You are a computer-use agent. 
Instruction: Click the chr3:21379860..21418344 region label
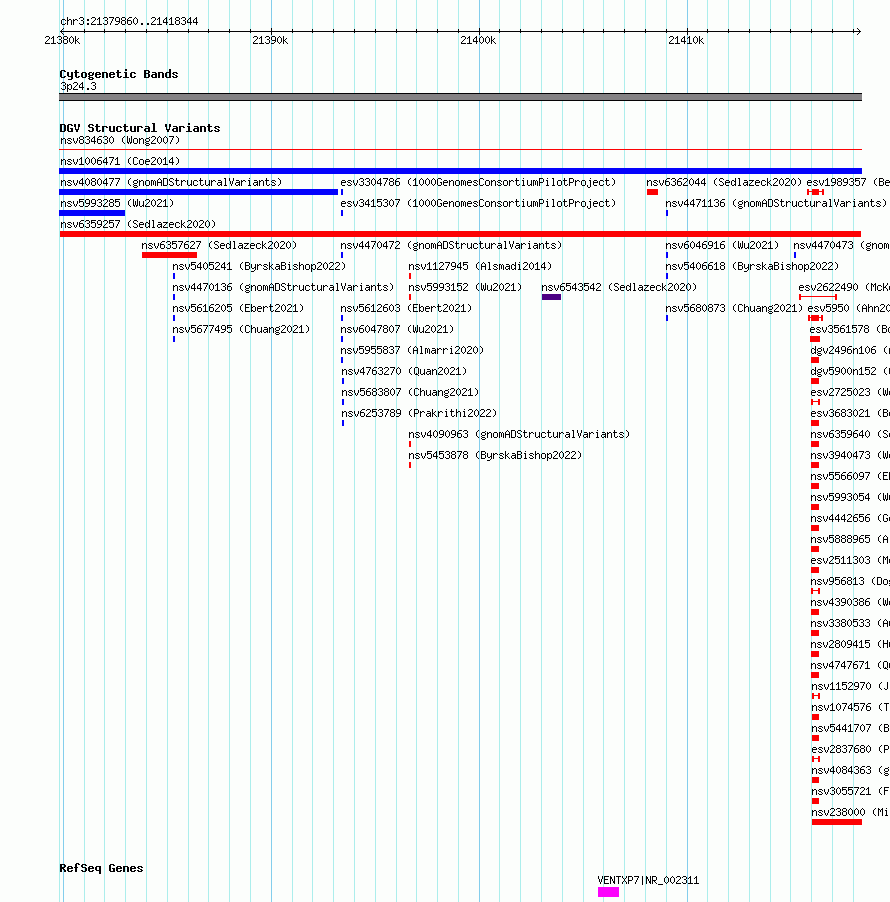coord(129,21)
